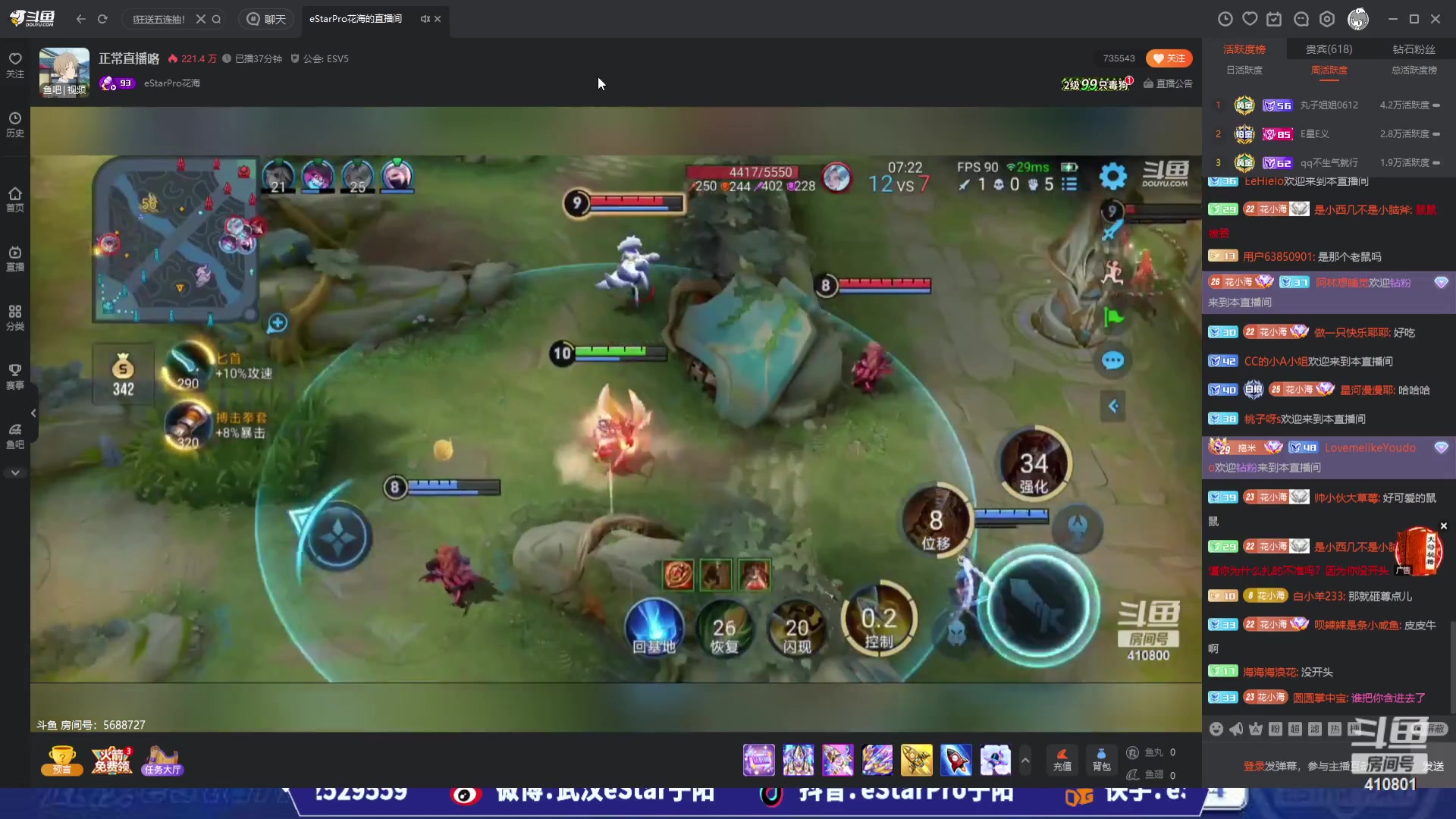1456x819 pixels.
Task: Go to 首页 in the left sidebar
Action: pos(15,199)
